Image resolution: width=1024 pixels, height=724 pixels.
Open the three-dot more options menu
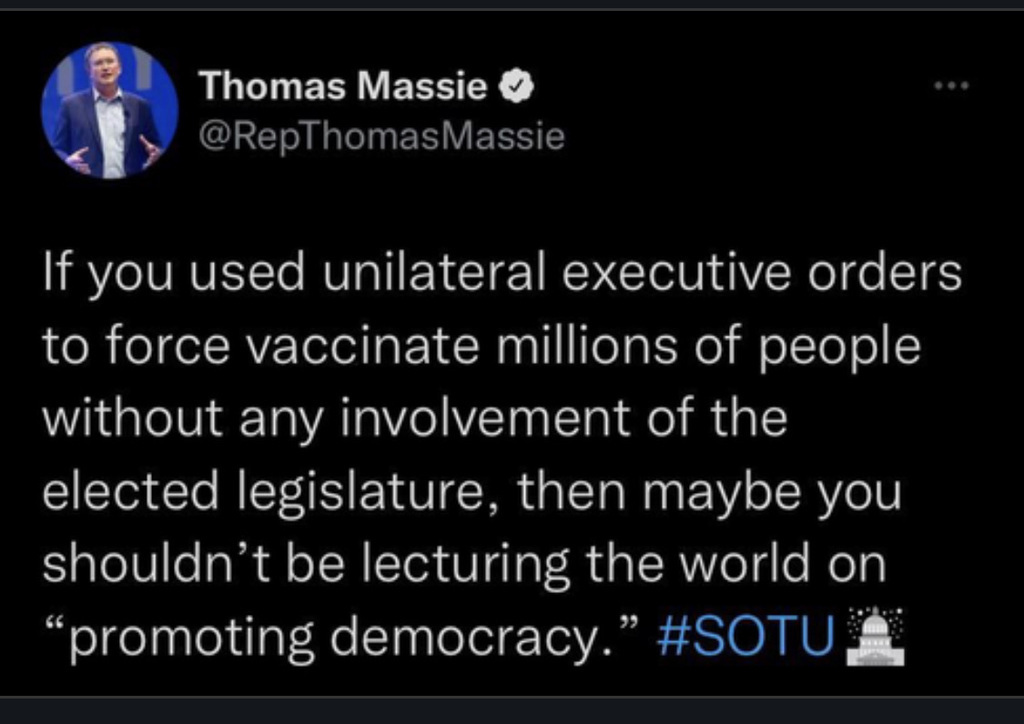point(950,87)
